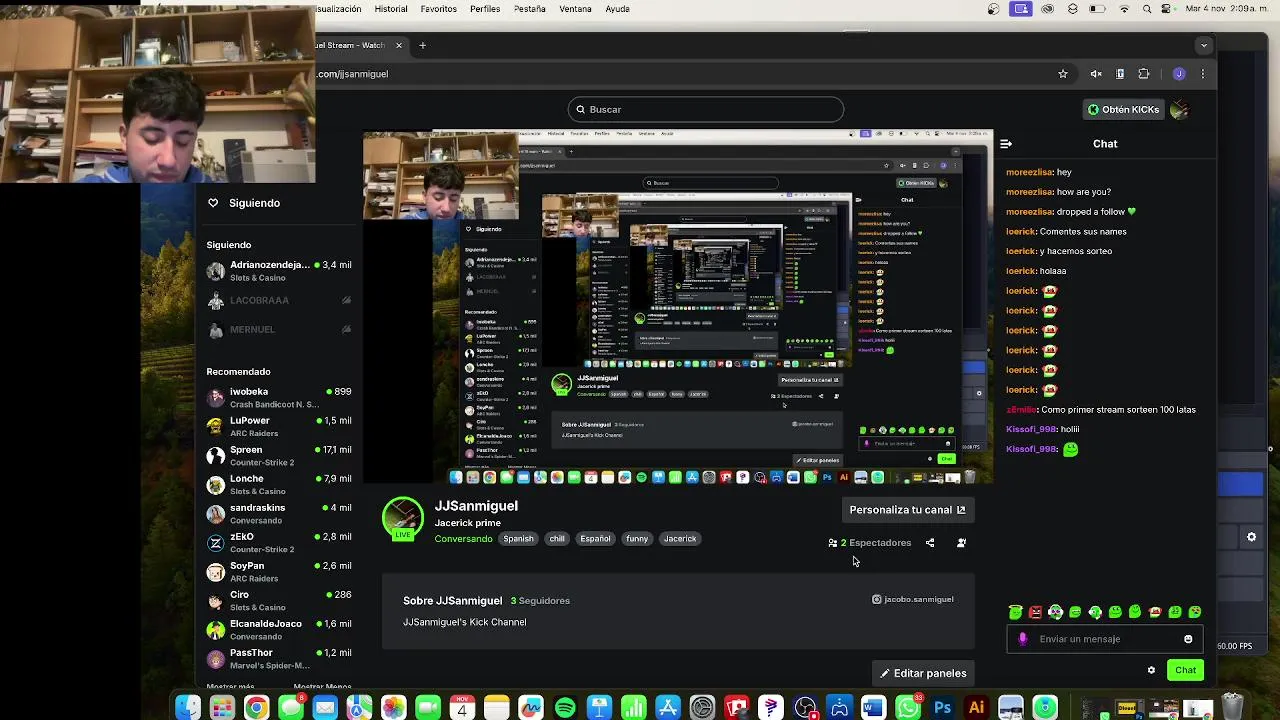Screen dimensions: 1280x720
Task: Open ElcanaldeJoaco channel
Action: pyautogui.click(x=279, y=630)
